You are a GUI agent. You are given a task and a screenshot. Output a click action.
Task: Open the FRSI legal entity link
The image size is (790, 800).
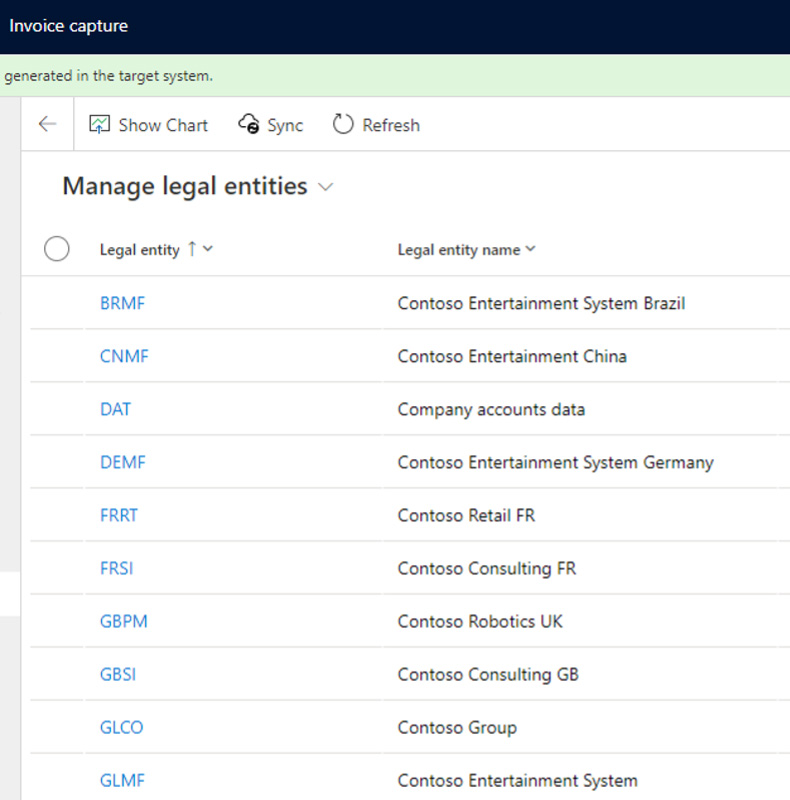(117, 568)
